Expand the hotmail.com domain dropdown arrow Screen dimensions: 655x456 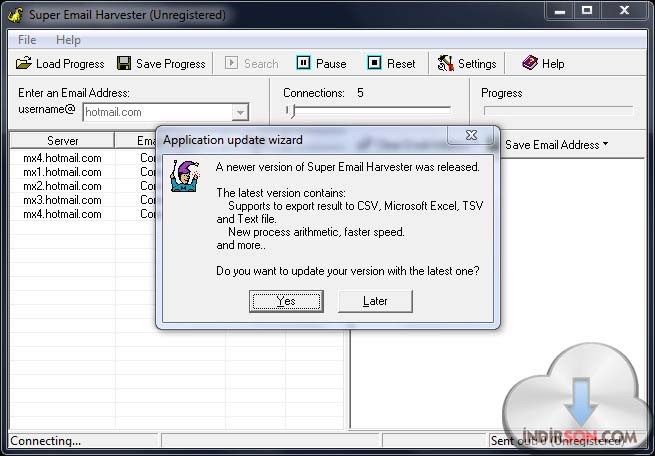[240, 112]
